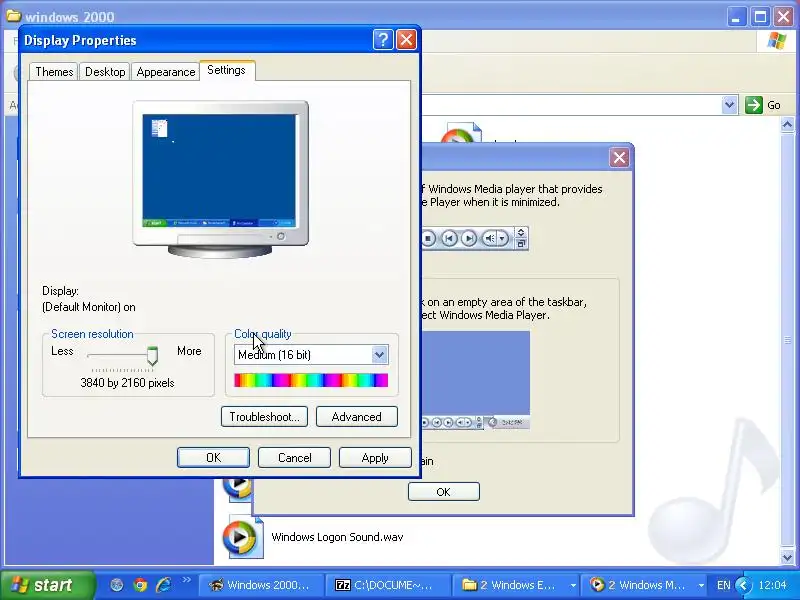This screenshot has height=600, width=800.
Task: Click the previous track button in mini player
Action: (449, 238)
